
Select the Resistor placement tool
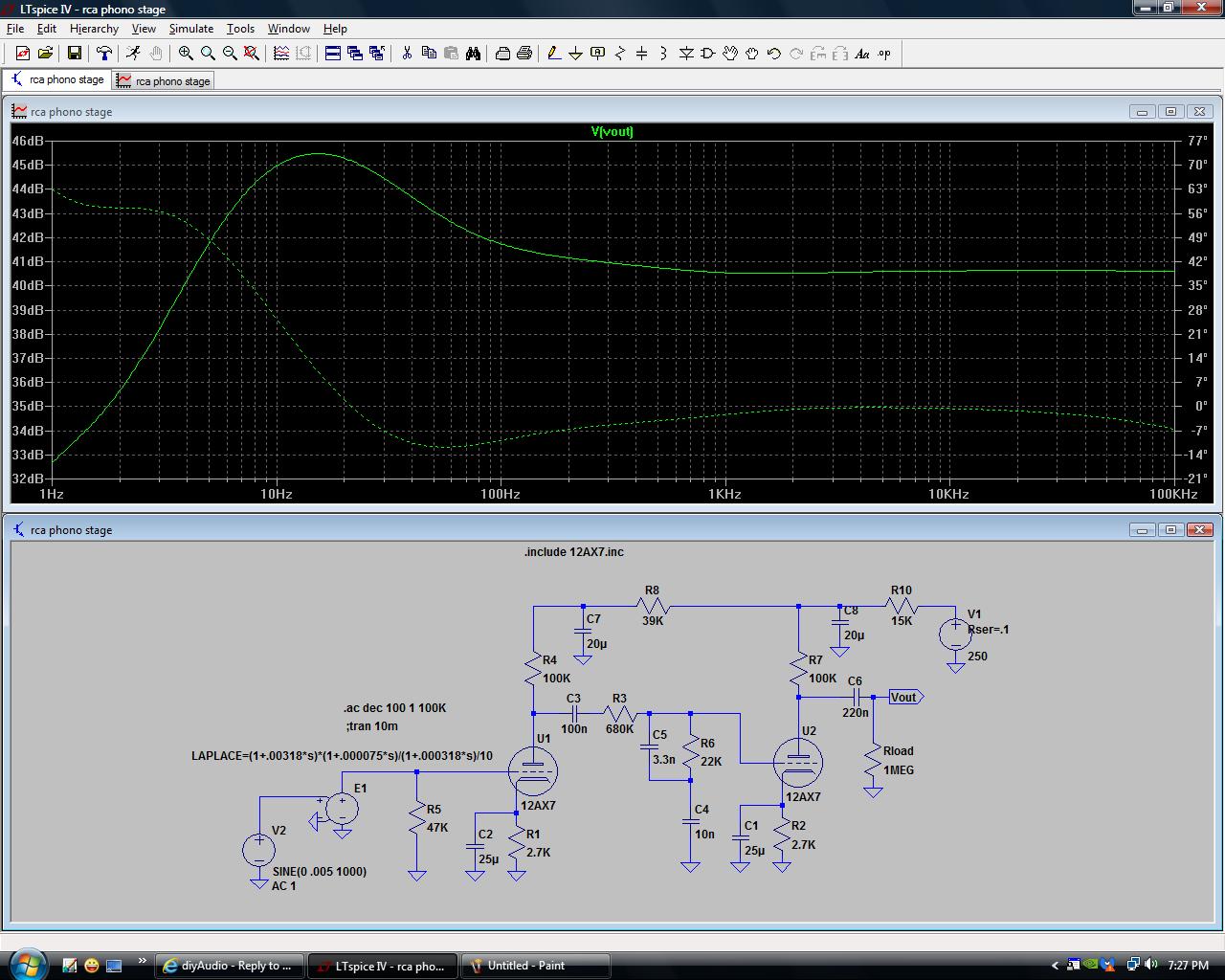pyautogui.click(x=620, y=54)
